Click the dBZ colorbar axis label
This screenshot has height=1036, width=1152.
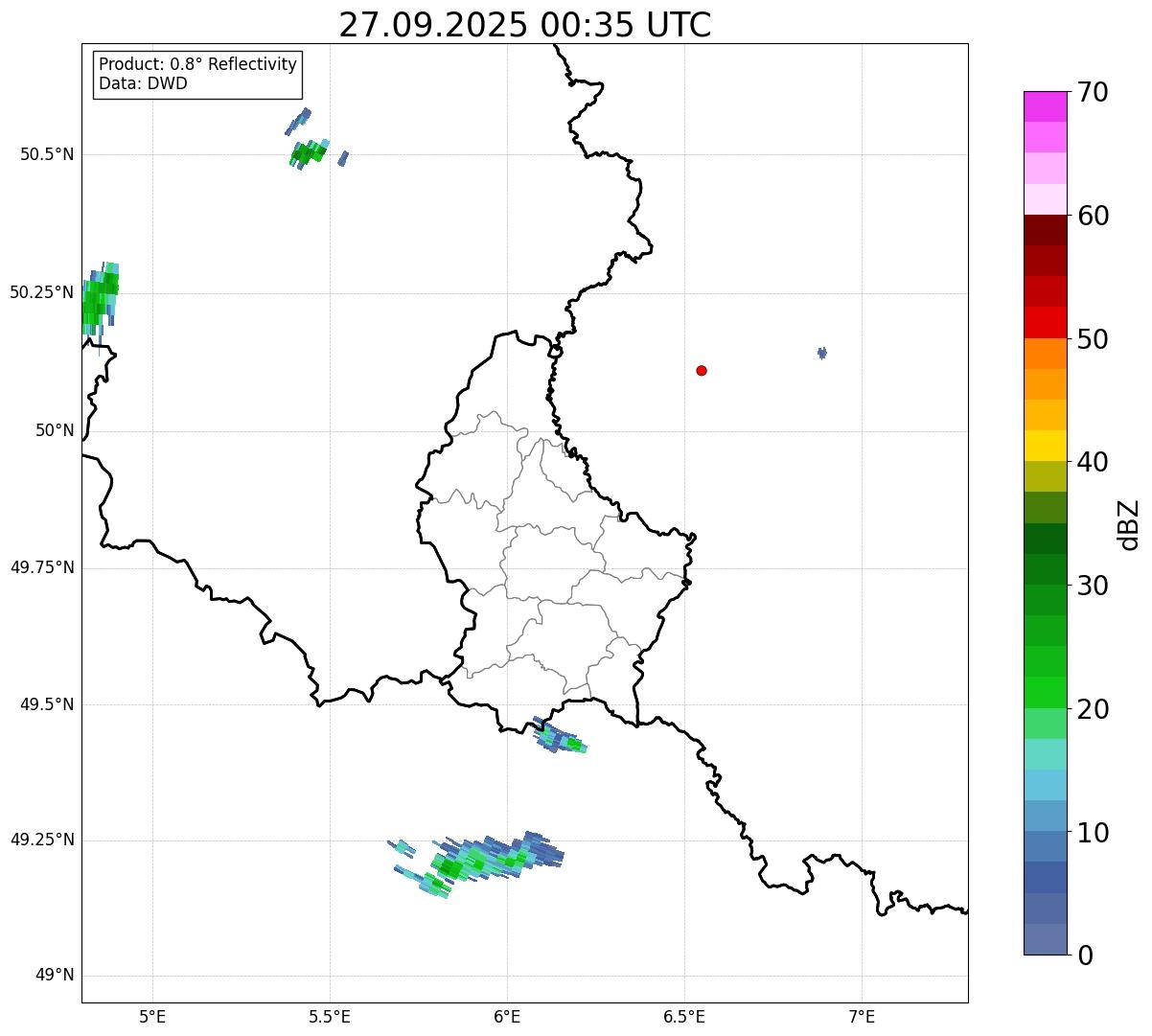tap(1130, 524)
